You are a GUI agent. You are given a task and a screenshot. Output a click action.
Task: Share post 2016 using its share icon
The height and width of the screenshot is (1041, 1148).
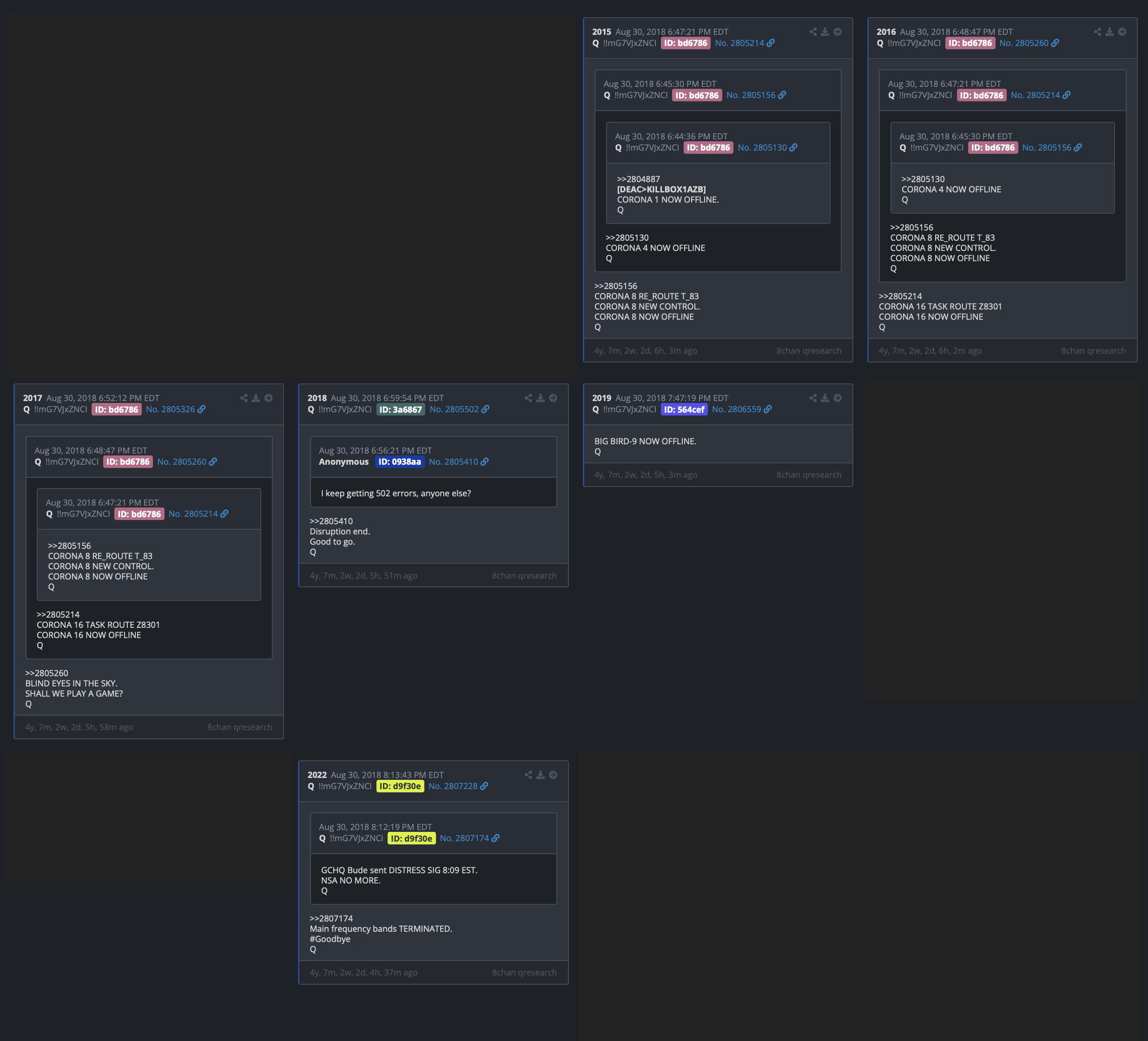1097,32
